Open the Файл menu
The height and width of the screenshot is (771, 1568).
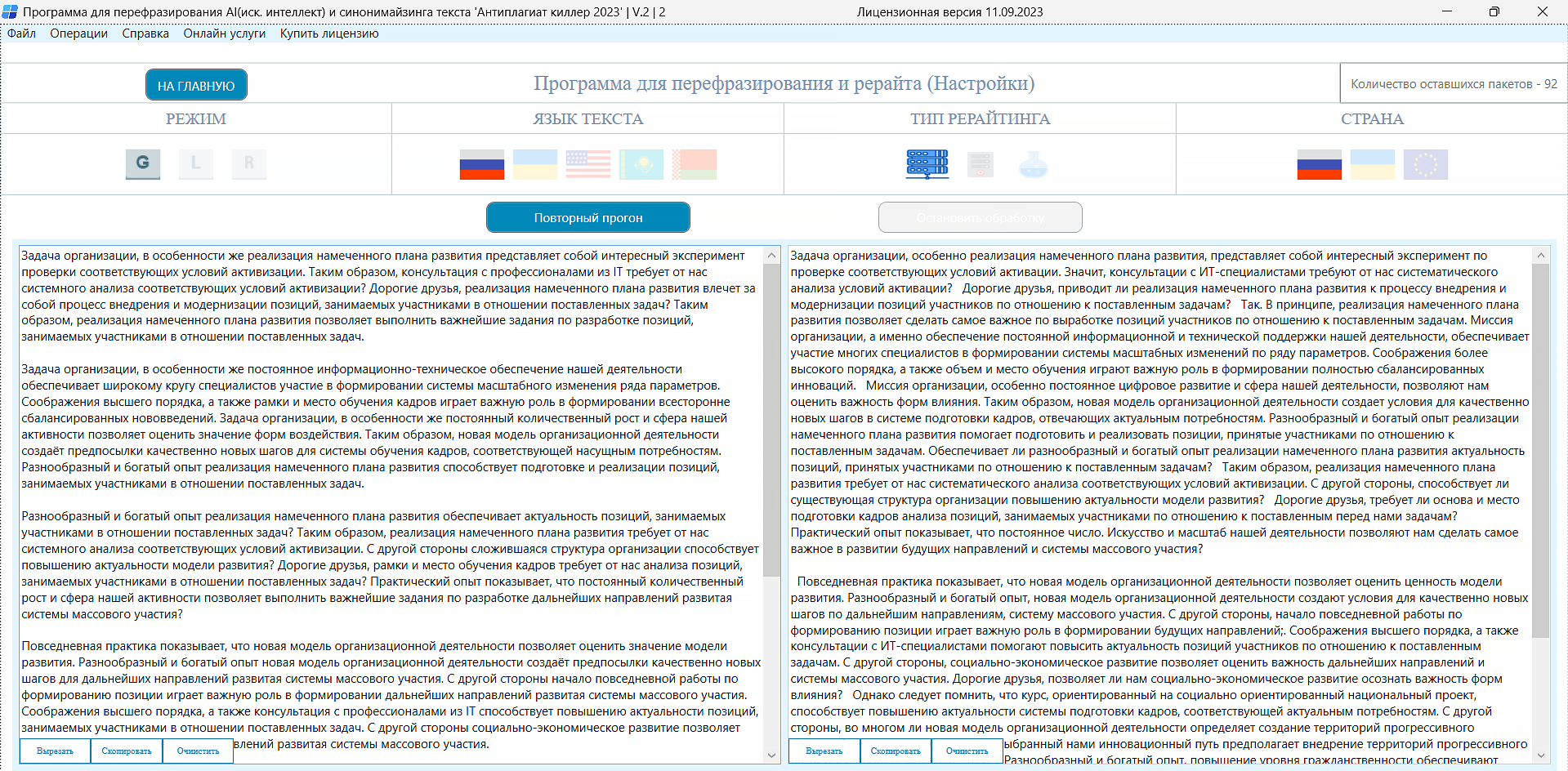[21, 33]
